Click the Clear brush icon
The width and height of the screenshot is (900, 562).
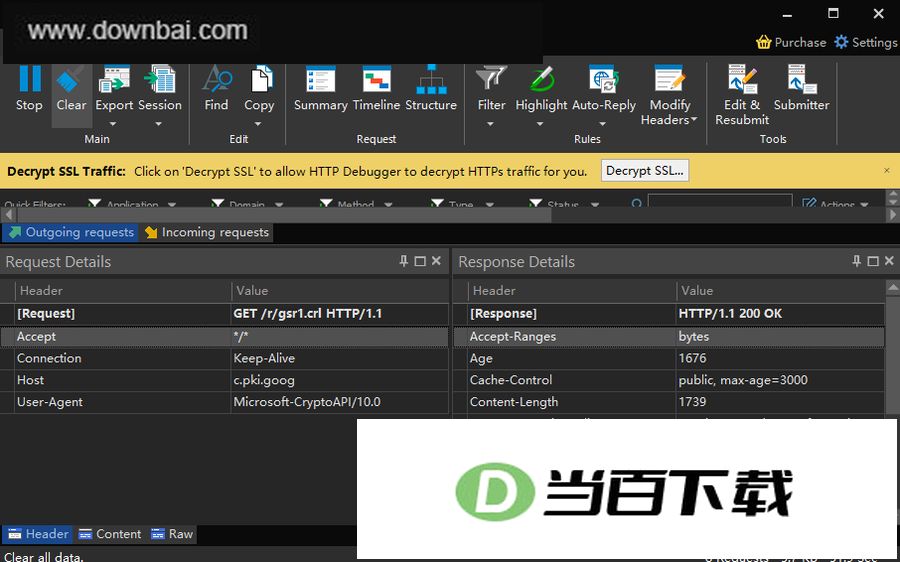coord(71,79)
